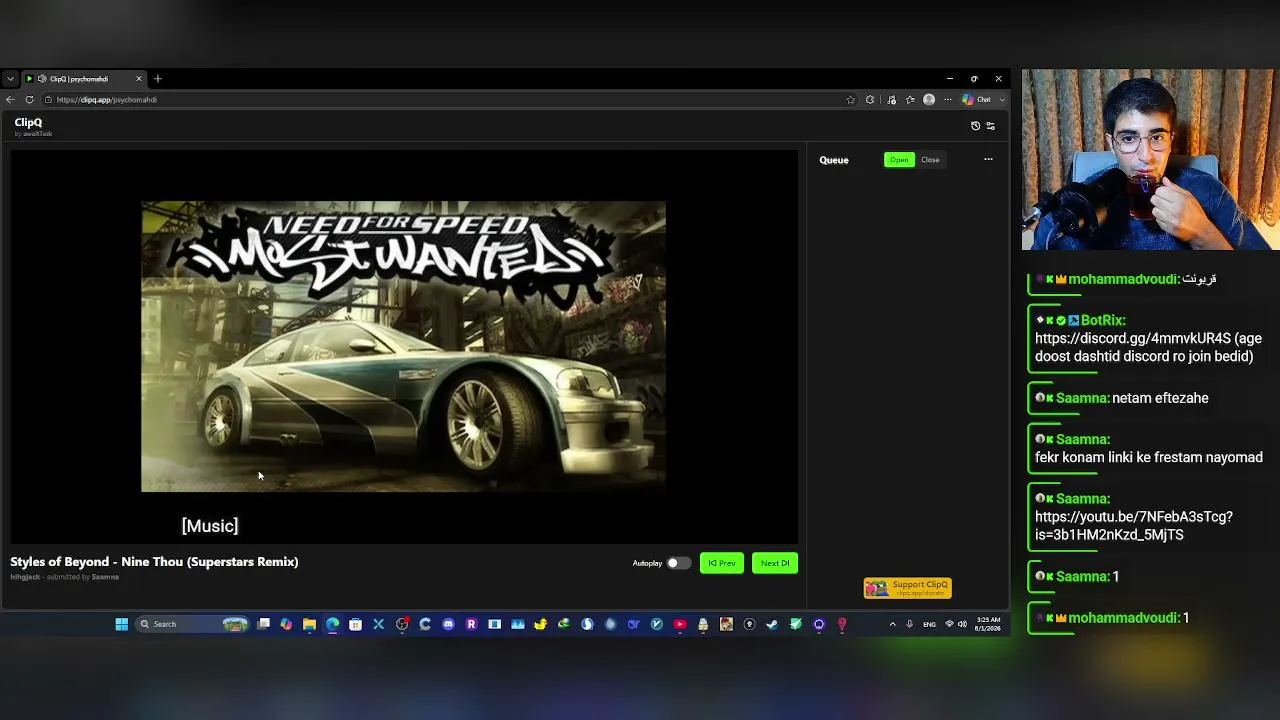Open the volume tray icon

click(962, 624)
